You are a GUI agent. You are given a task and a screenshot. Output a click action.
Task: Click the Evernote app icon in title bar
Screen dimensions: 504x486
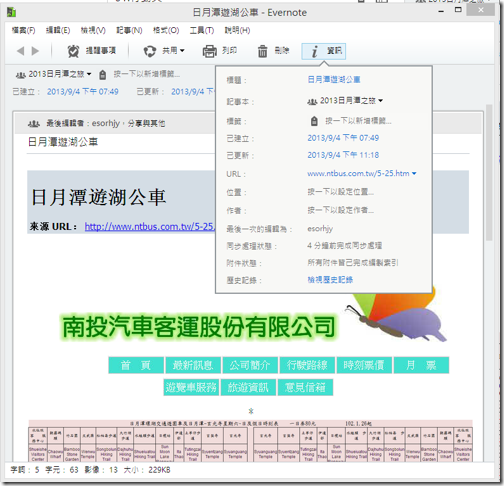click(x=12, y=12)
